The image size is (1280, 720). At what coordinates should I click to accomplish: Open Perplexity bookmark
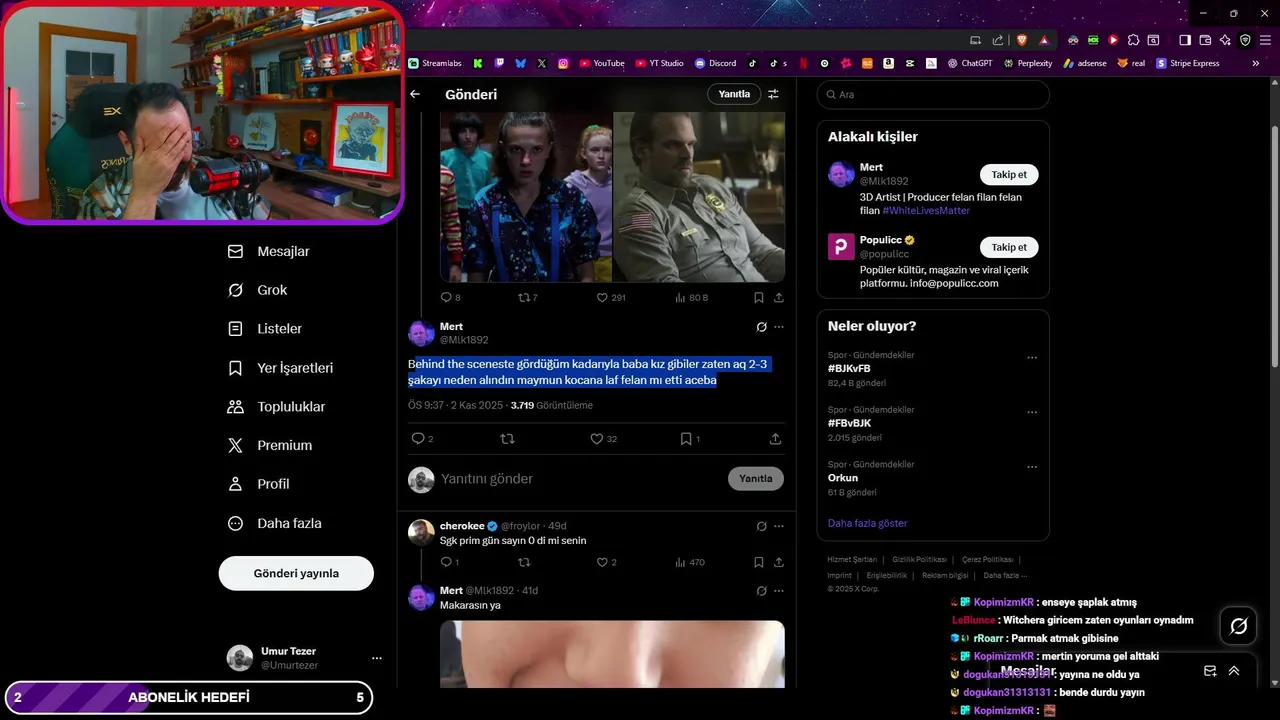[x=1028, y=63]
